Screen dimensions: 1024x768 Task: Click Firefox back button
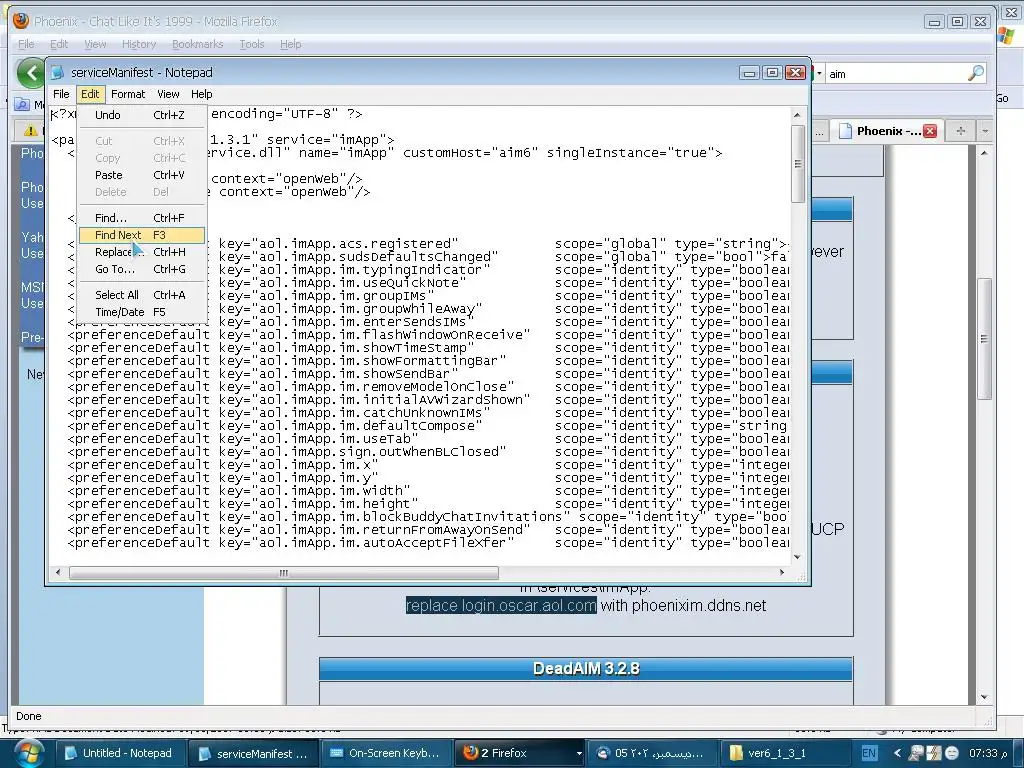click(30, 73)
